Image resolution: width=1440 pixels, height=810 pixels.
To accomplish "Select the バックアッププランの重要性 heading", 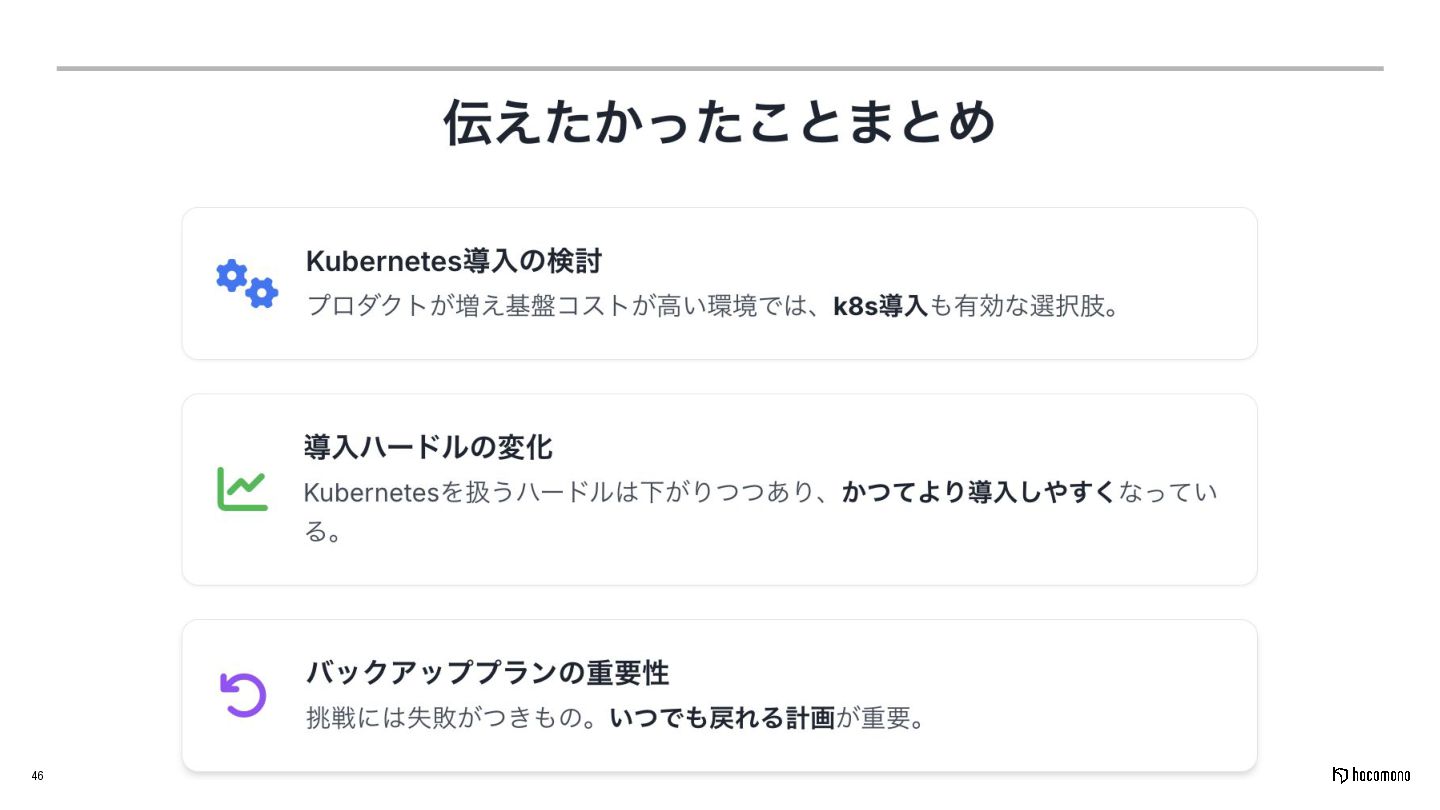I will click(487, 672).
